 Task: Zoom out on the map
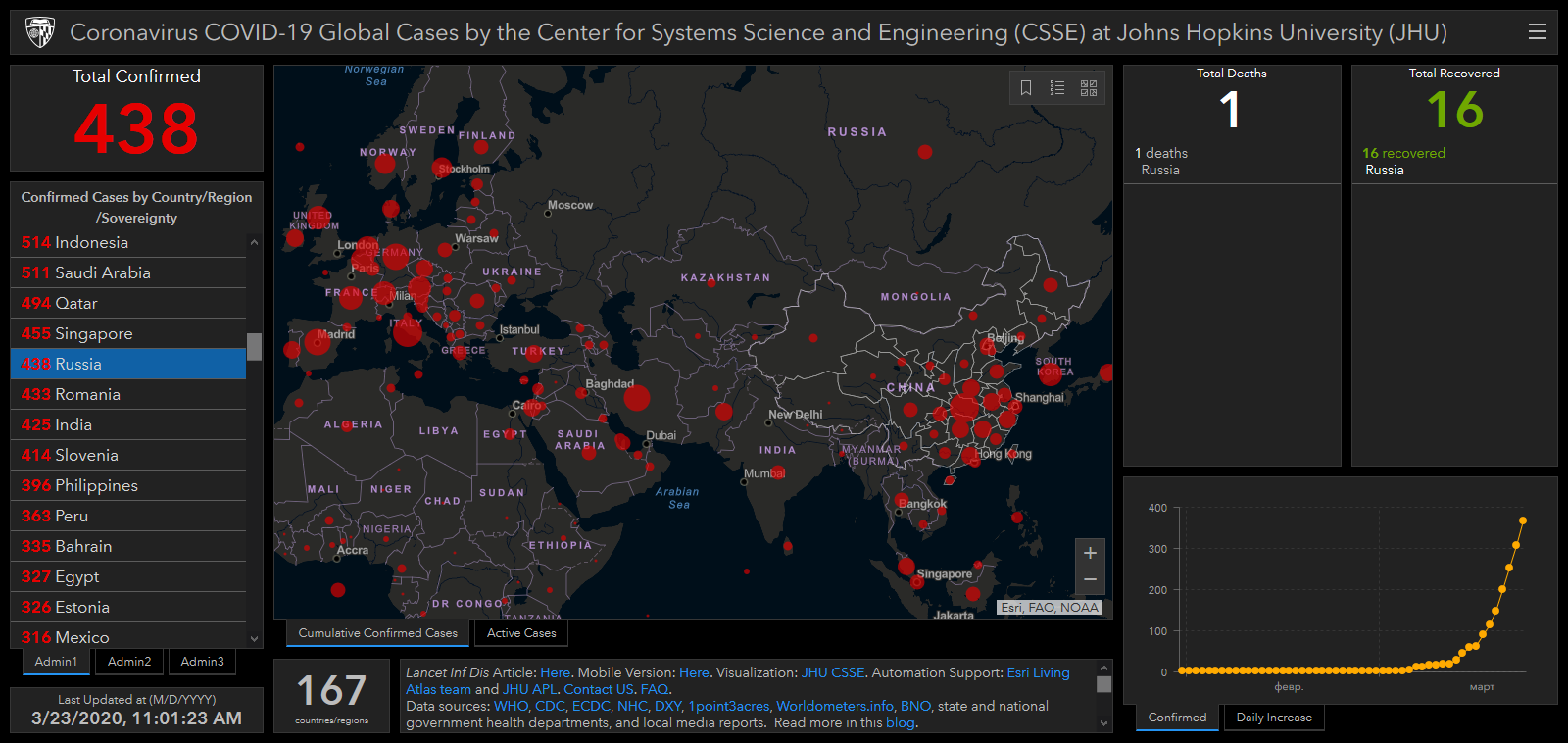[1090, 580]
